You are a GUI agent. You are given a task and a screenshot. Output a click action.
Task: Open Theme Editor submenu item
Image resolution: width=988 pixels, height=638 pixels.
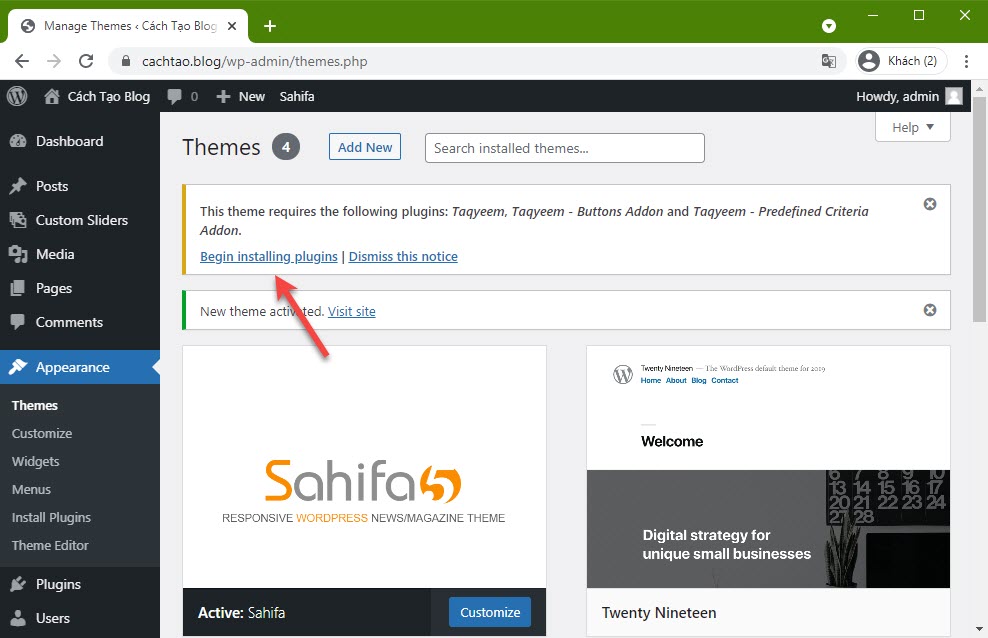coord(50,545)
